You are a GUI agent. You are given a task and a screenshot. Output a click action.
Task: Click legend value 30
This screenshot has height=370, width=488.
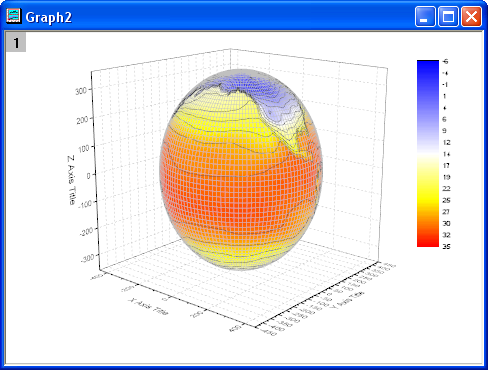point(446,223)
